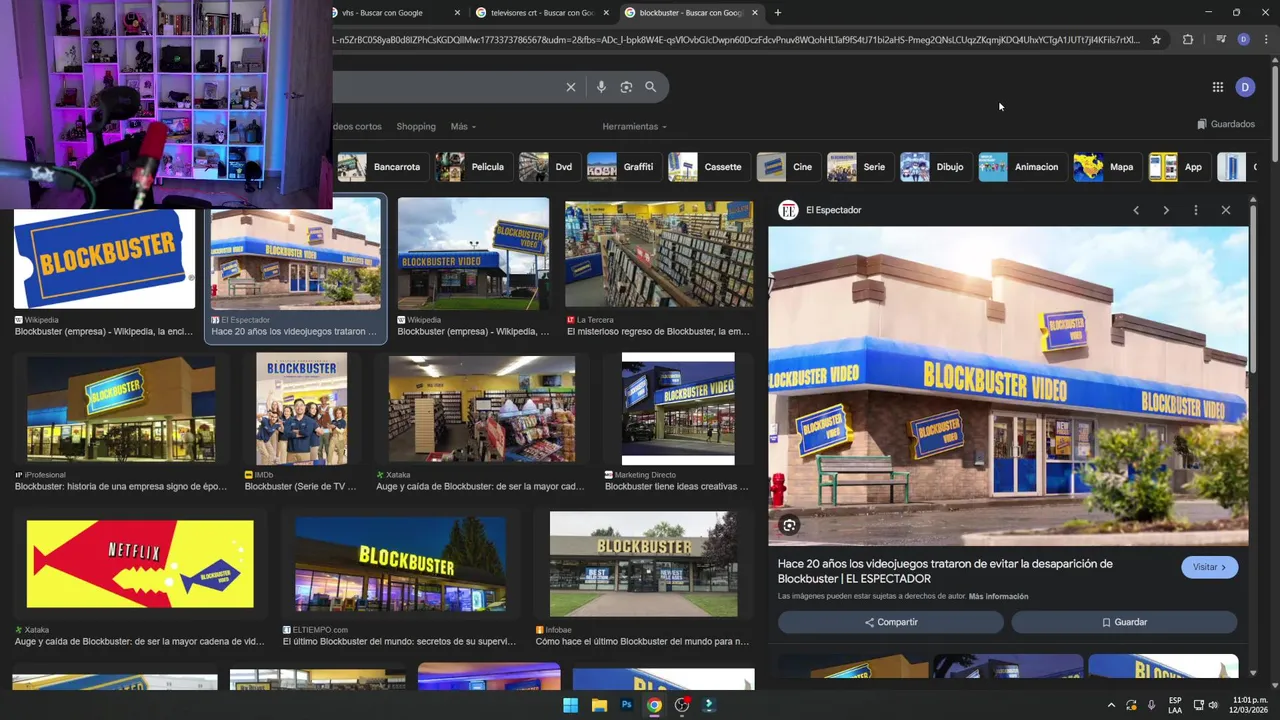Filter images by Animacion chip

coord(1021,167)
